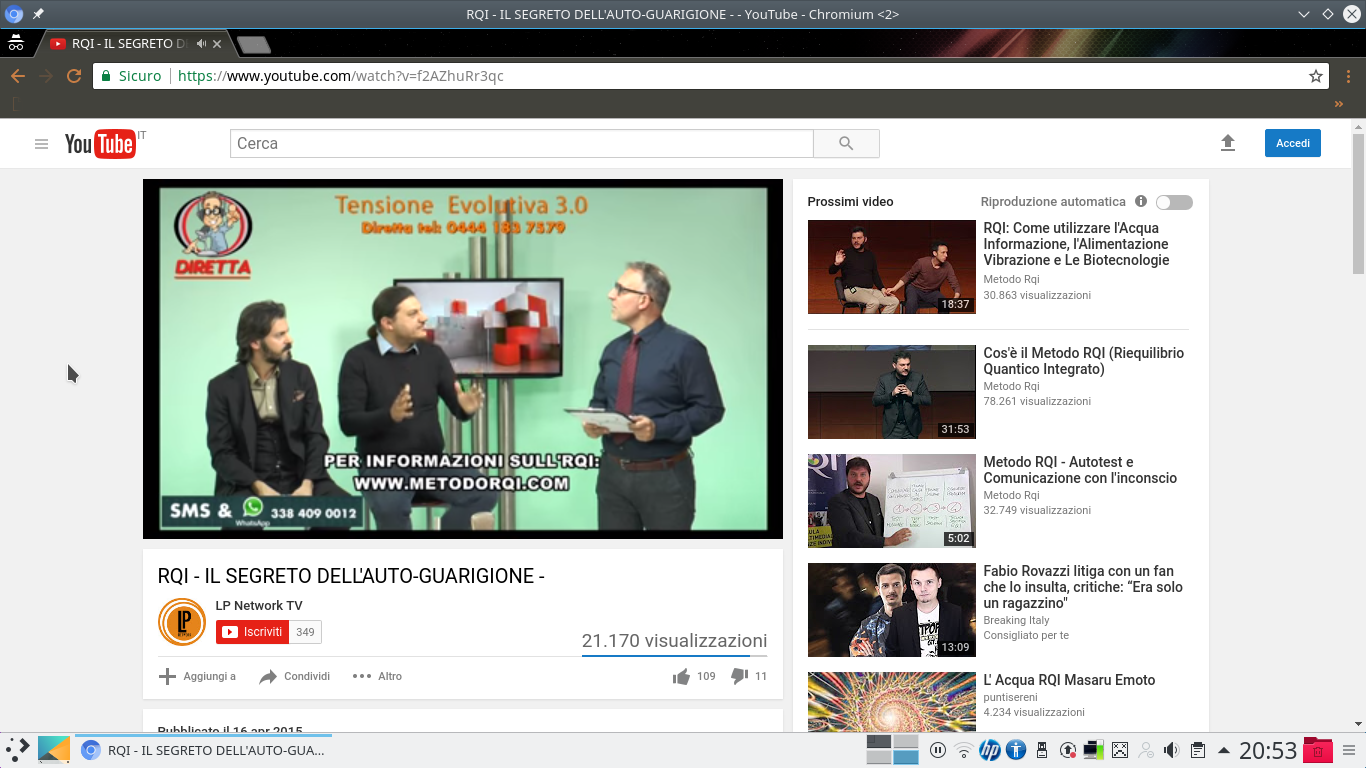Open the bookmarks overflow chevron
This screenshot has height=768, width=1366.
click(x=1339, y=103)
